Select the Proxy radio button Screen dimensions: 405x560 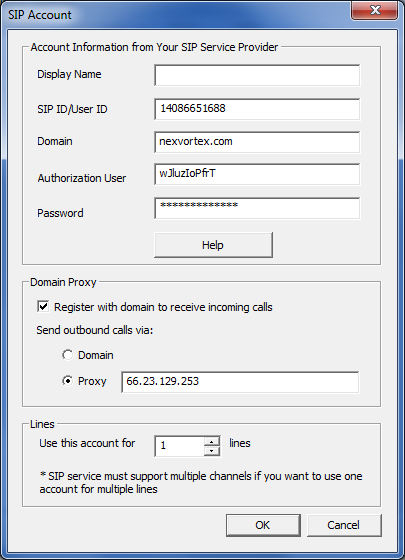tap(67, 381)
